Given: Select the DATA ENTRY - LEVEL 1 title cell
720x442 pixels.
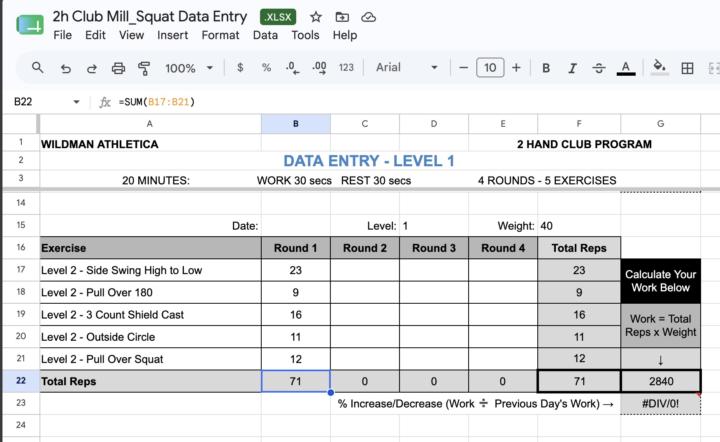Looking at the screenshot, I should coord(369,161).
